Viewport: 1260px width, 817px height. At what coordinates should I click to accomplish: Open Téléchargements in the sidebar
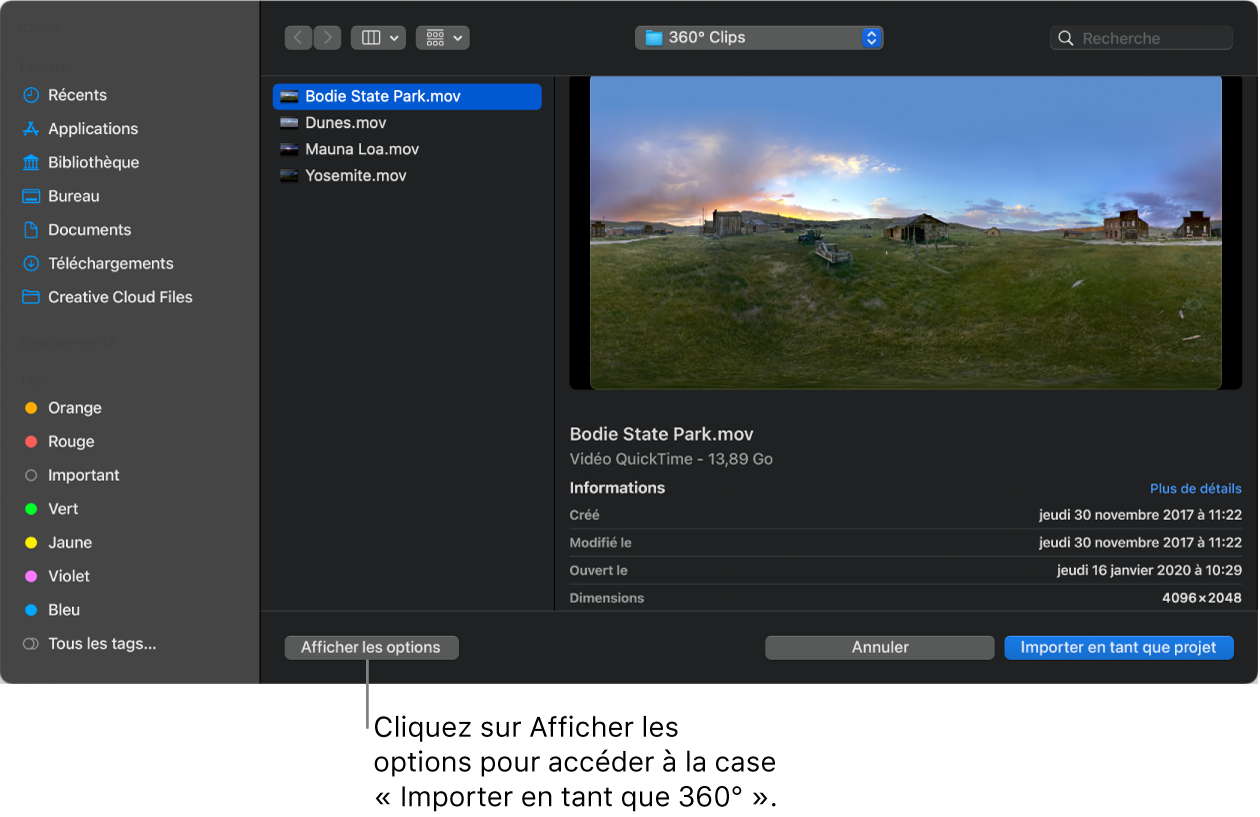point(109,263)
